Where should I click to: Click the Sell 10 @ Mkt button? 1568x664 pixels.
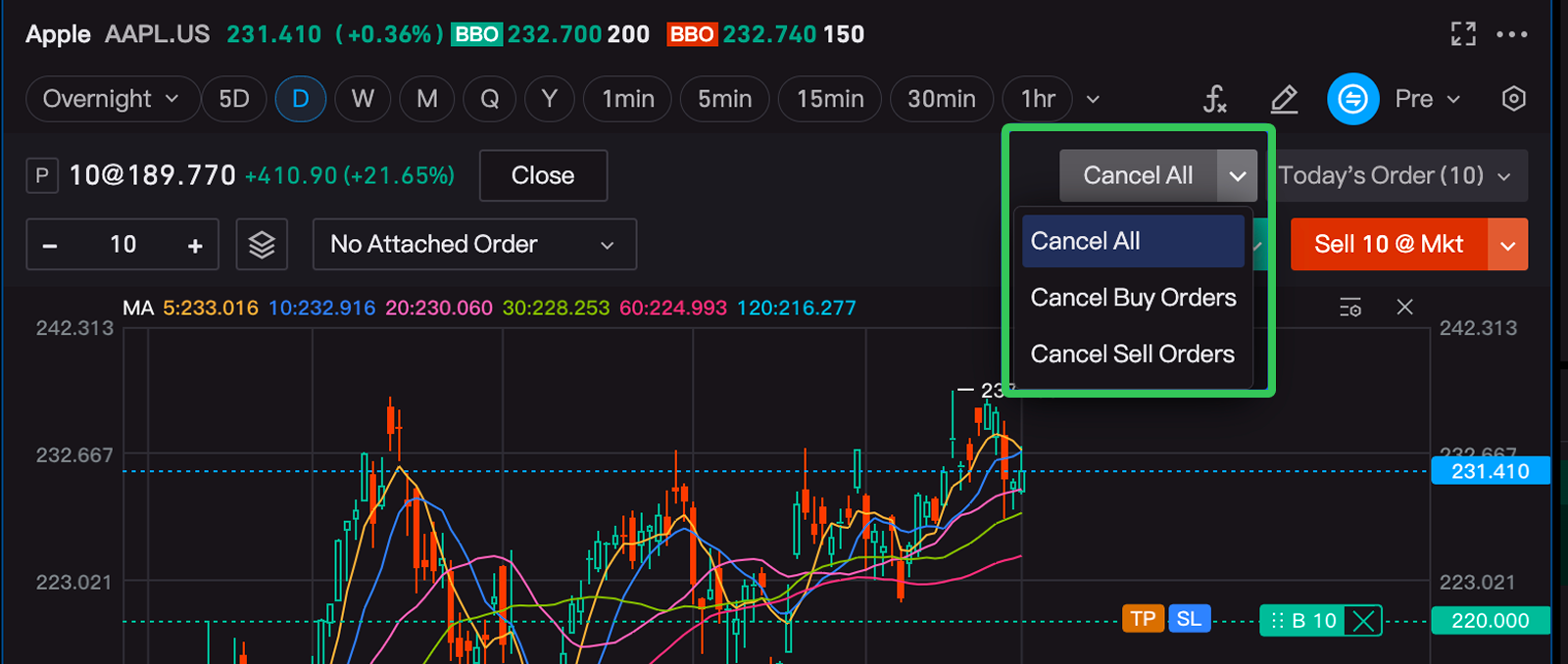(x=1388, y=244)
